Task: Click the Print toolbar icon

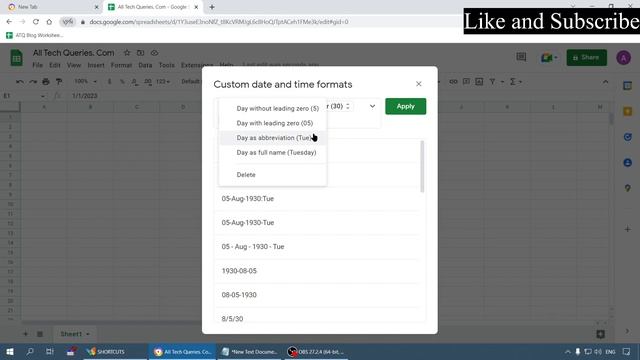Action: [x=46, y=82]
